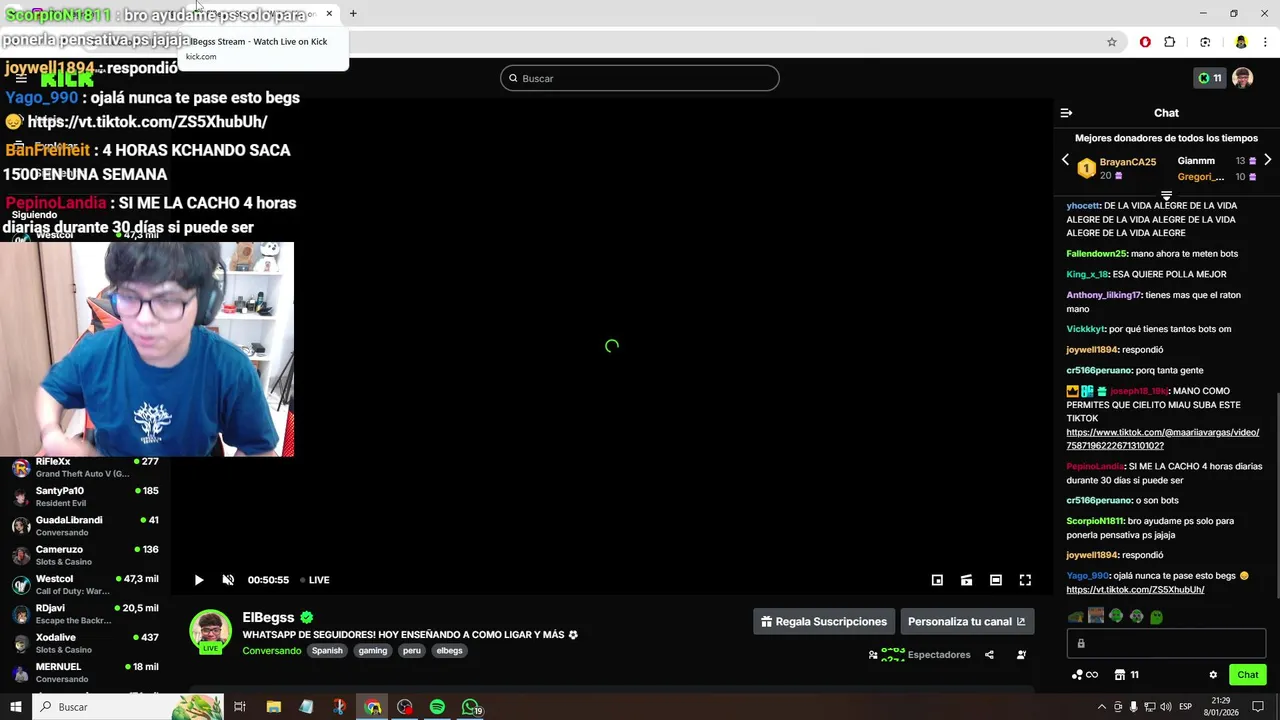Click BrayanCA25 top donor entry

point(1117,168)
